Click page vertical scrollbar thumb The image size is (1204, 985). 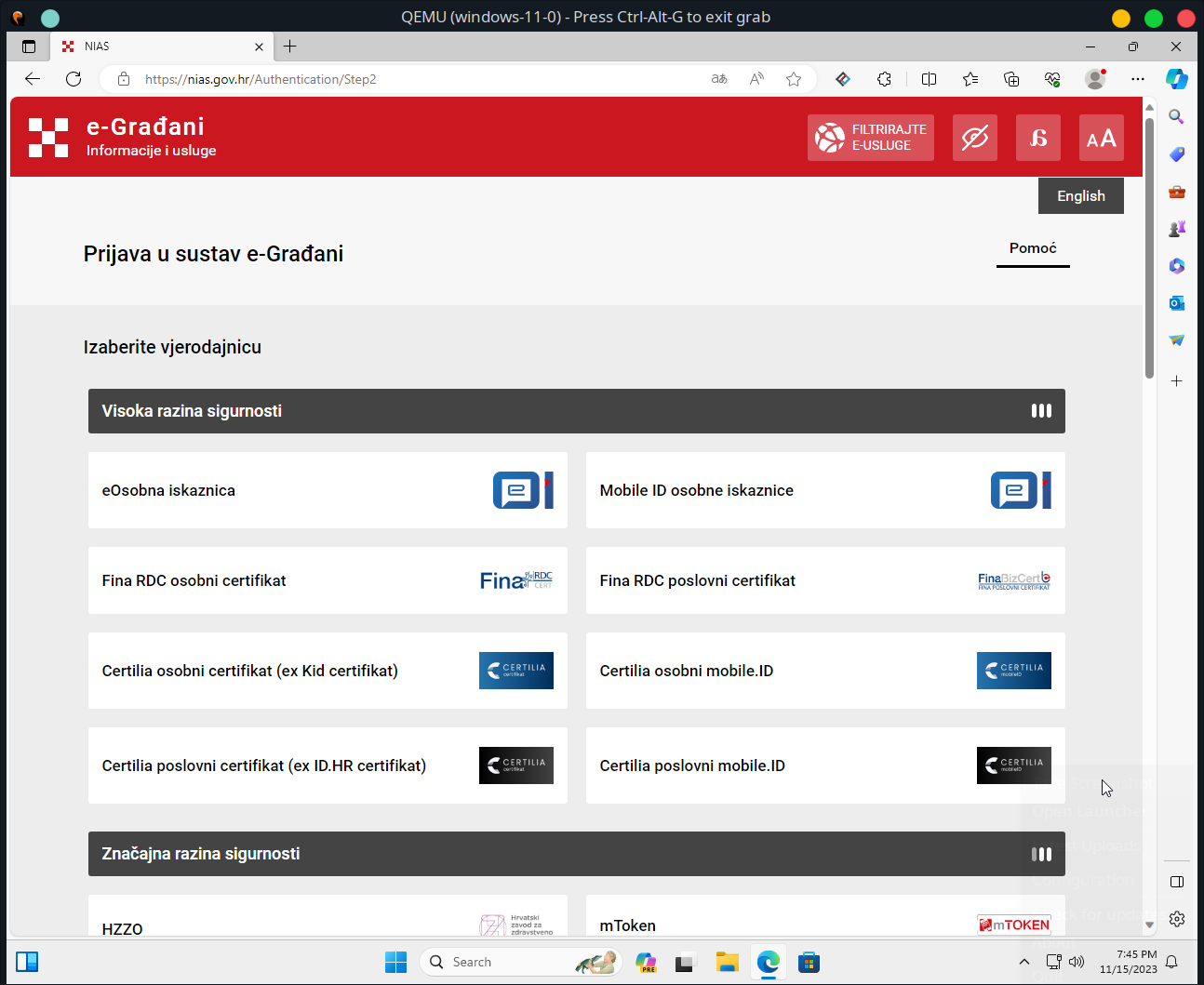click(1150, 247)
